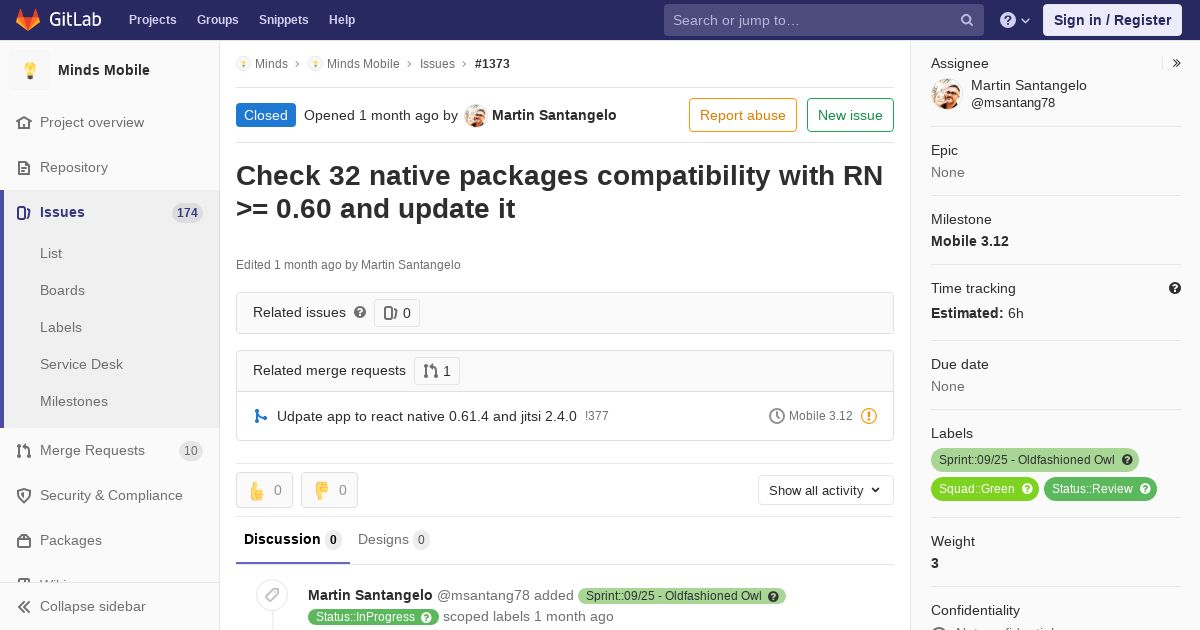Screen dimensions: 1200x630
Task: Click Sprint::09/25 label in activity note
Action: [x=682, y=596]
